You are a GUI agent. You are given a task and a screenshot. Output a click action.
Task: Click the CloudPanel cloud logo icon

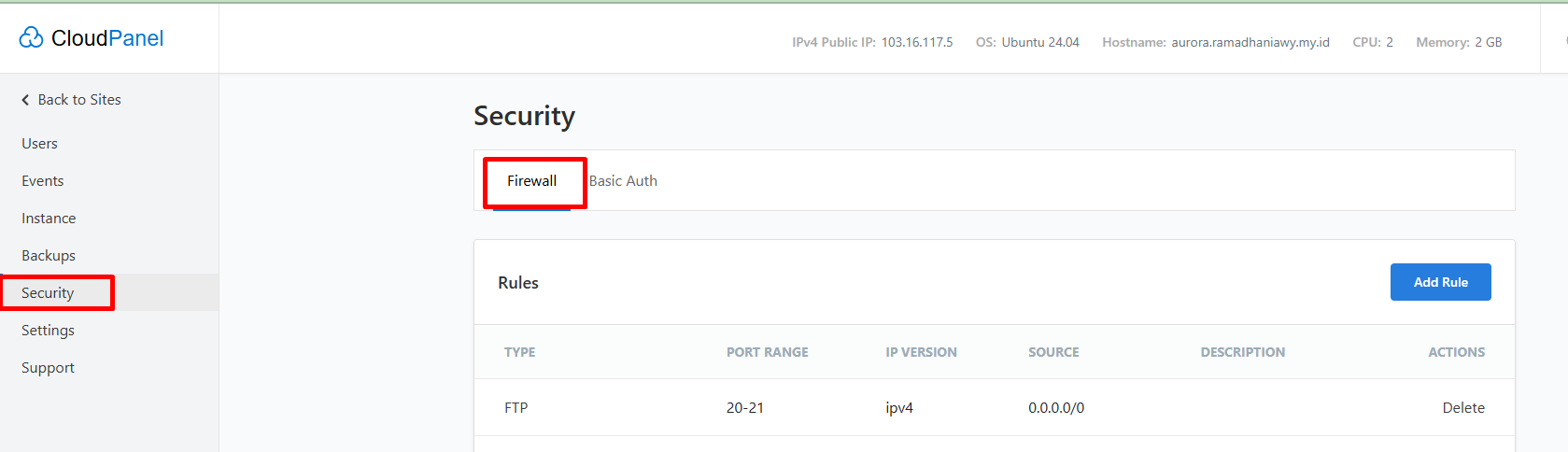(x=31, y=37)
